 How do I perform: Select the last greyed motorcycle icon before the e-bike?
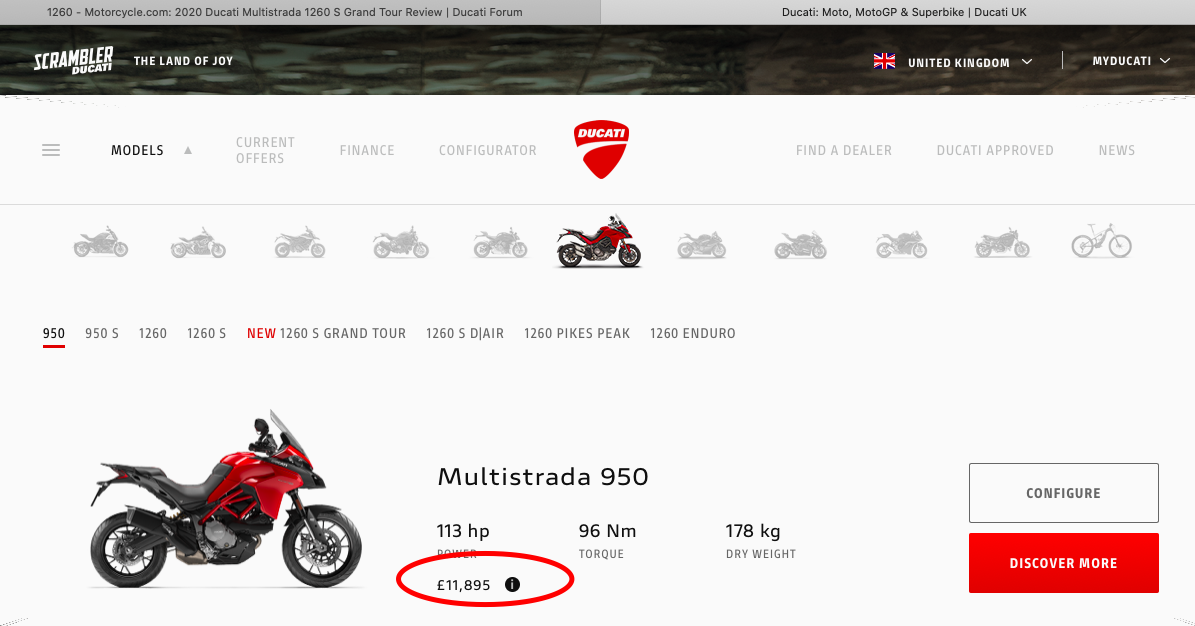point(1002,243)
